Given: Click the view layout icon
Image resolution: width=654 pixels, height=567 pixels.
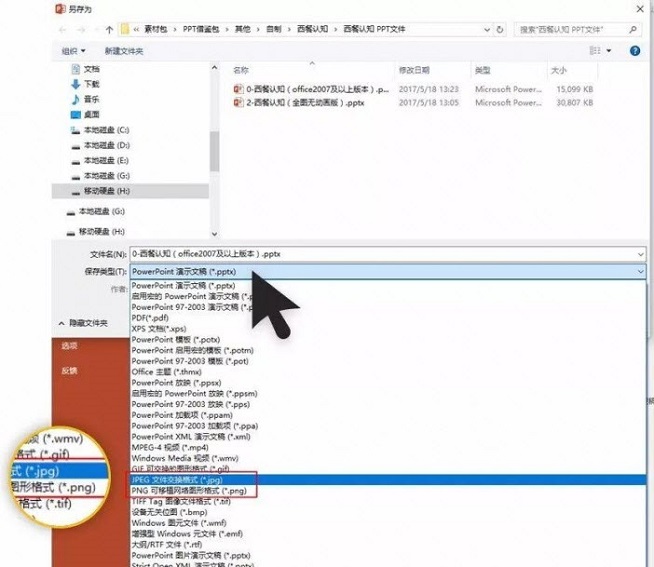Looking at the screenshot, I should pos(595,50).
